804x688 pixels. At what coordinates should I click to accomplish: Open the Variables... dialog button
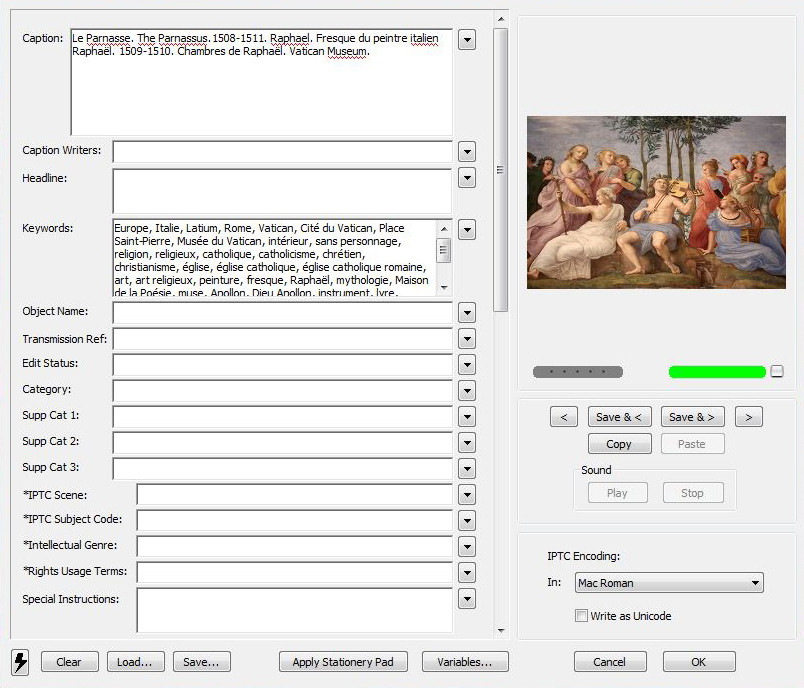click(x=465, y=662)
